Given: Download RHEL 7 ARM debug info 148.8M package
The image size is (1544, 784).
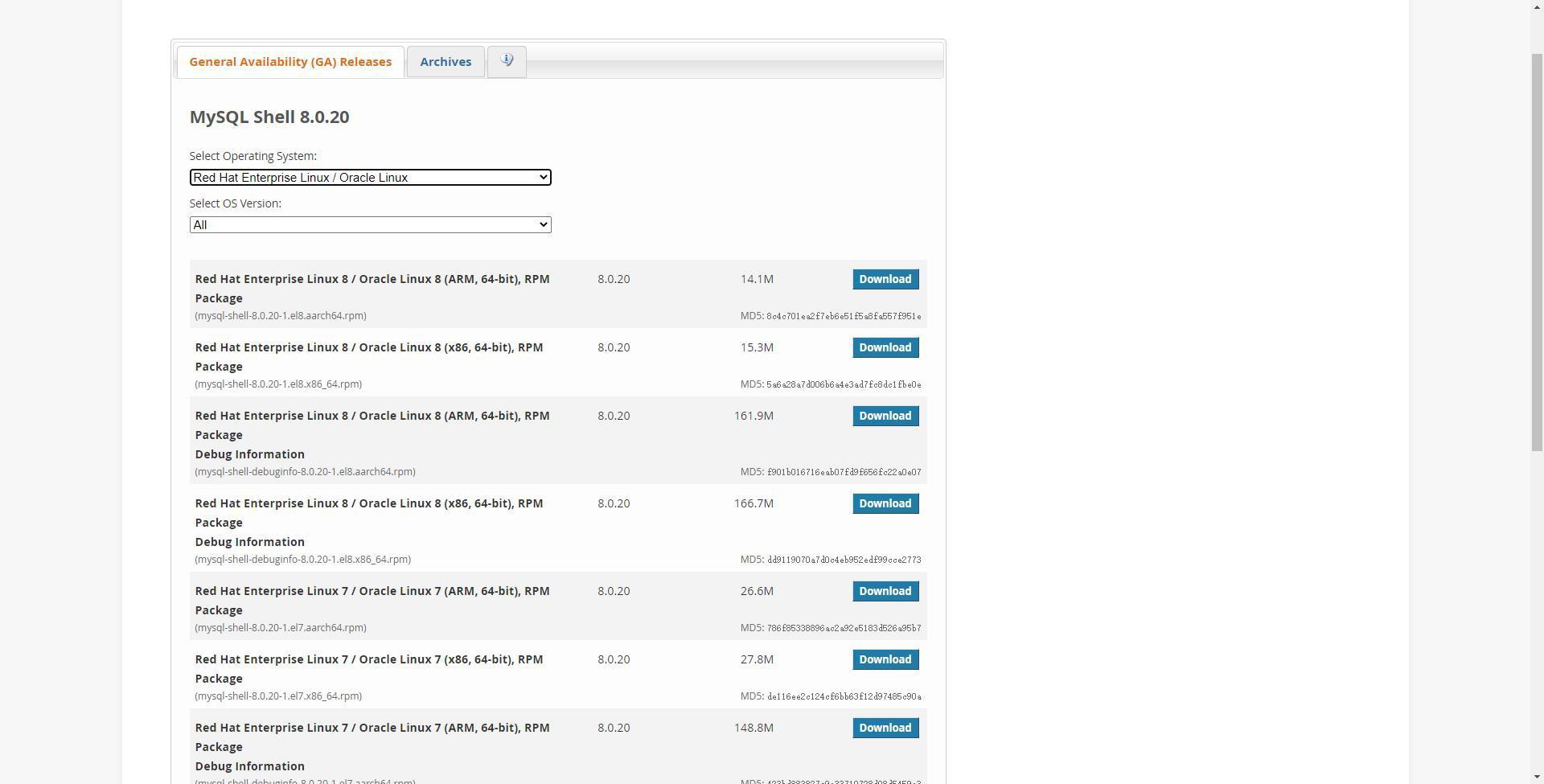Looking at the screenshot, I should [x=885, y=728].
